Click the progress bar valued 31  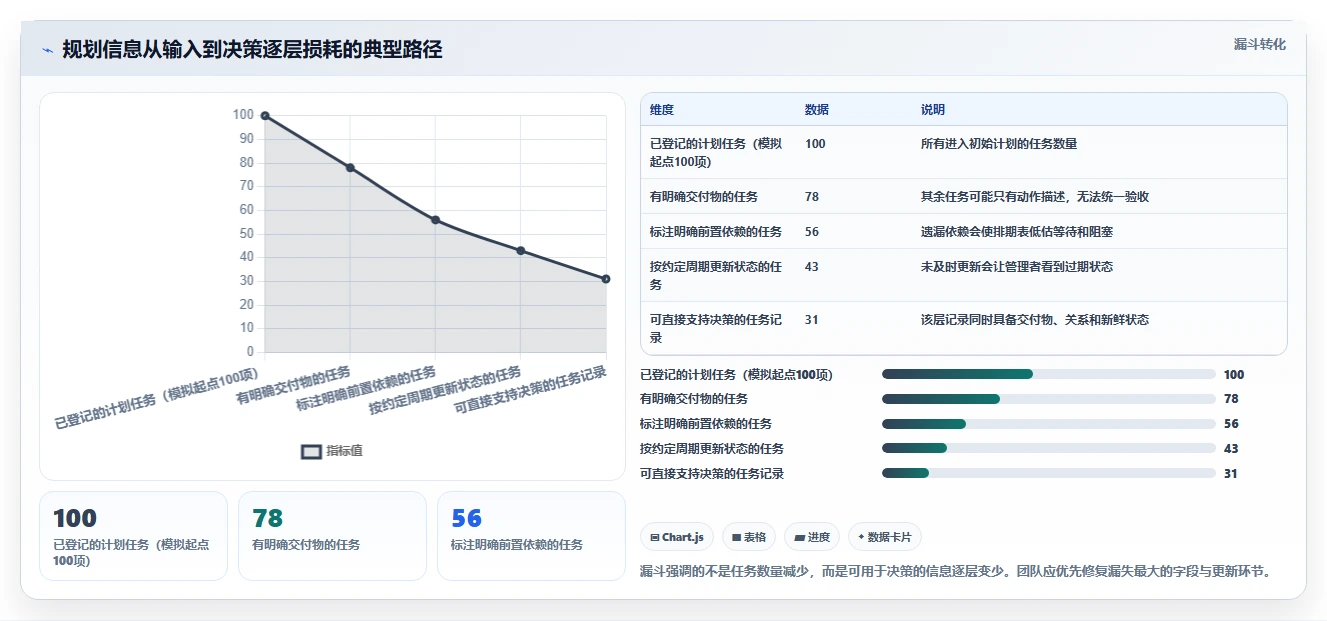click(x=1049, y=474)
